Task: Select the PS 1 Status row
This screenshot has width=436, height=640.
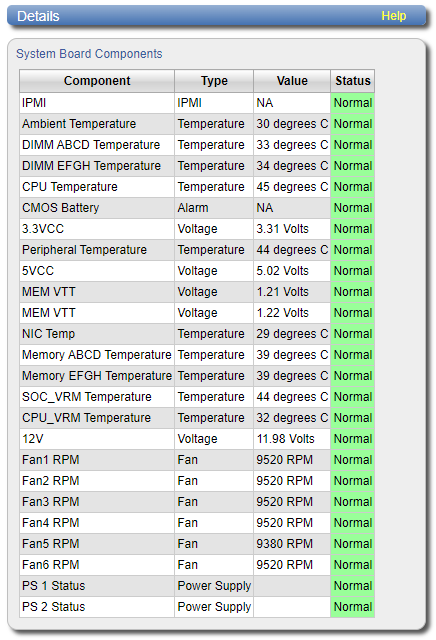Action: click(197, 586)
